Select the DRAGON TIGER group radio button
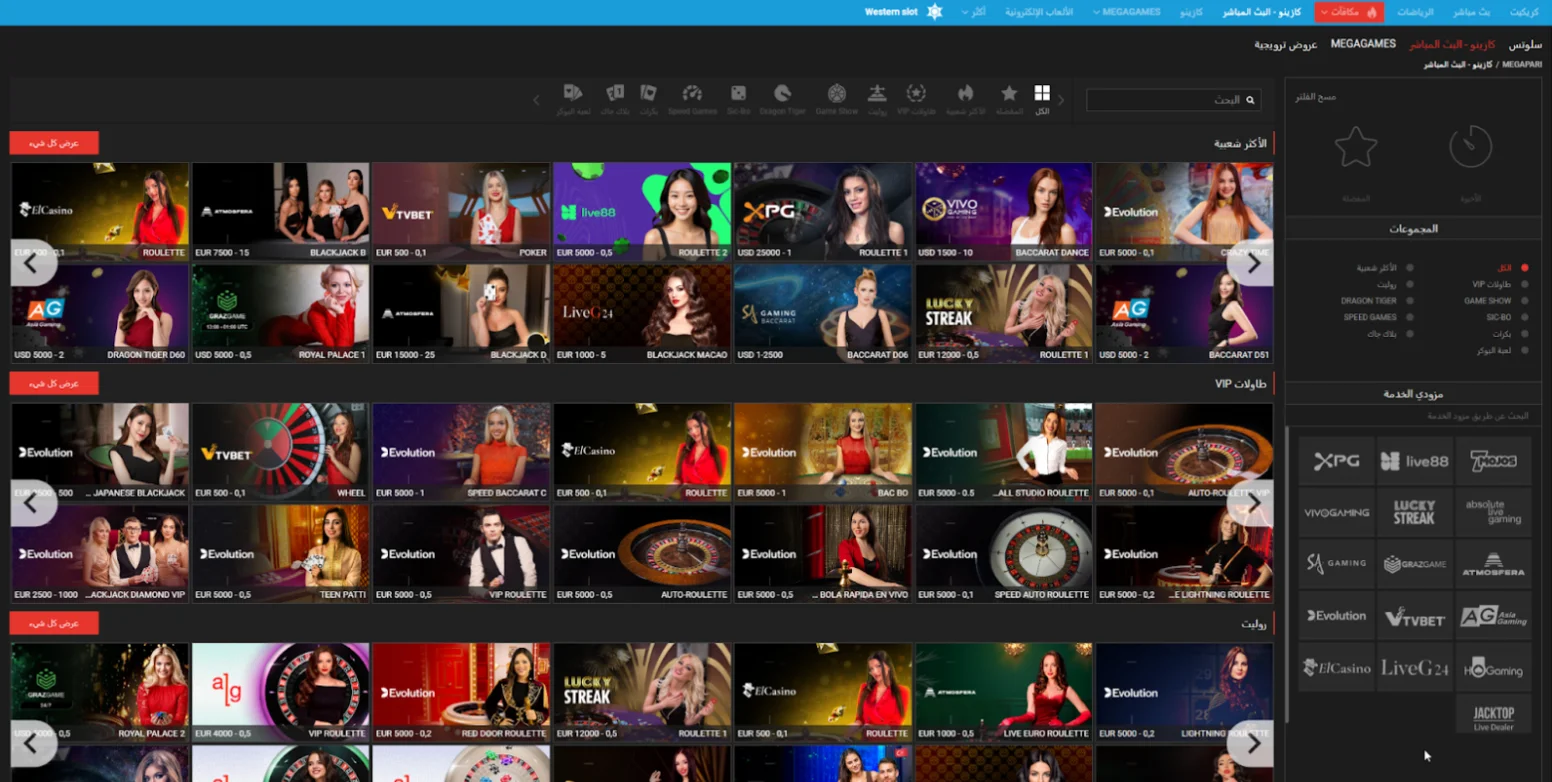Screen dimensions: 1552x782 click(1410, 301)
